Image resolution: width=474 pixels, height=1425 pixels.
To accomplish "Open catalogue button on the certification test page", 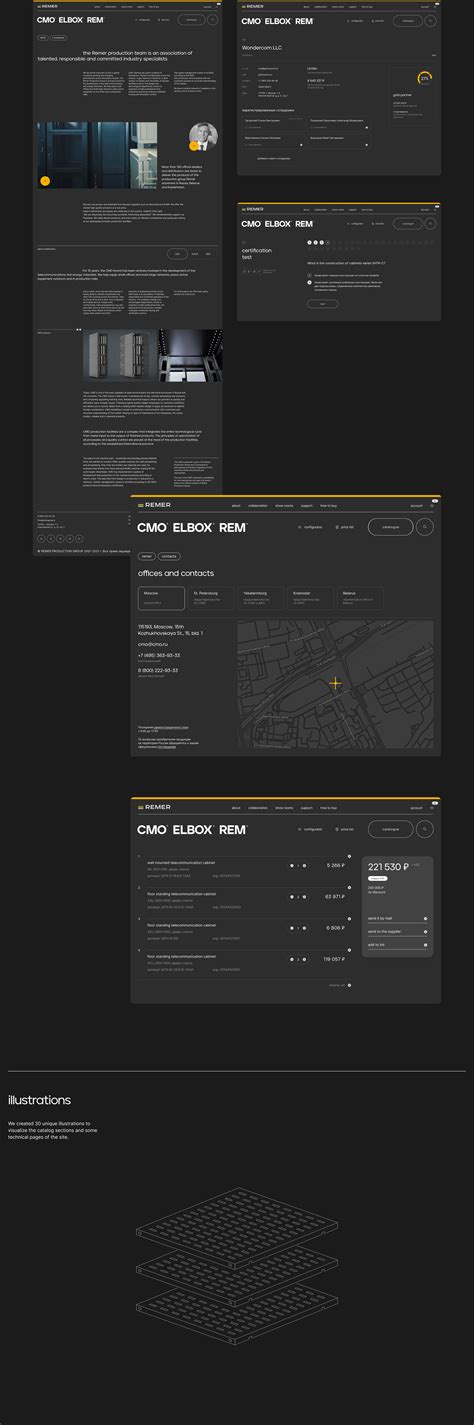I will point(408,225).
